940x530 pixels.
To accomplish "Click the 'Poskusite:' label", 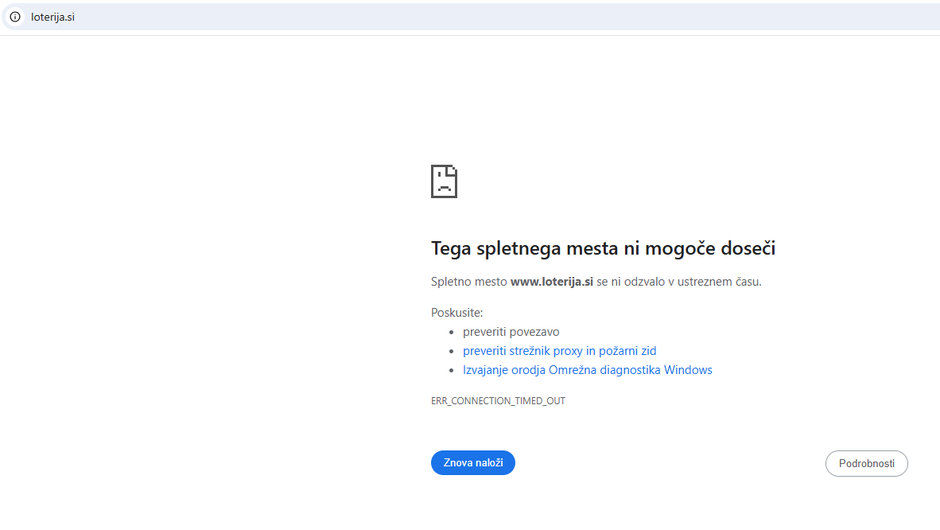I will (457, 312).
